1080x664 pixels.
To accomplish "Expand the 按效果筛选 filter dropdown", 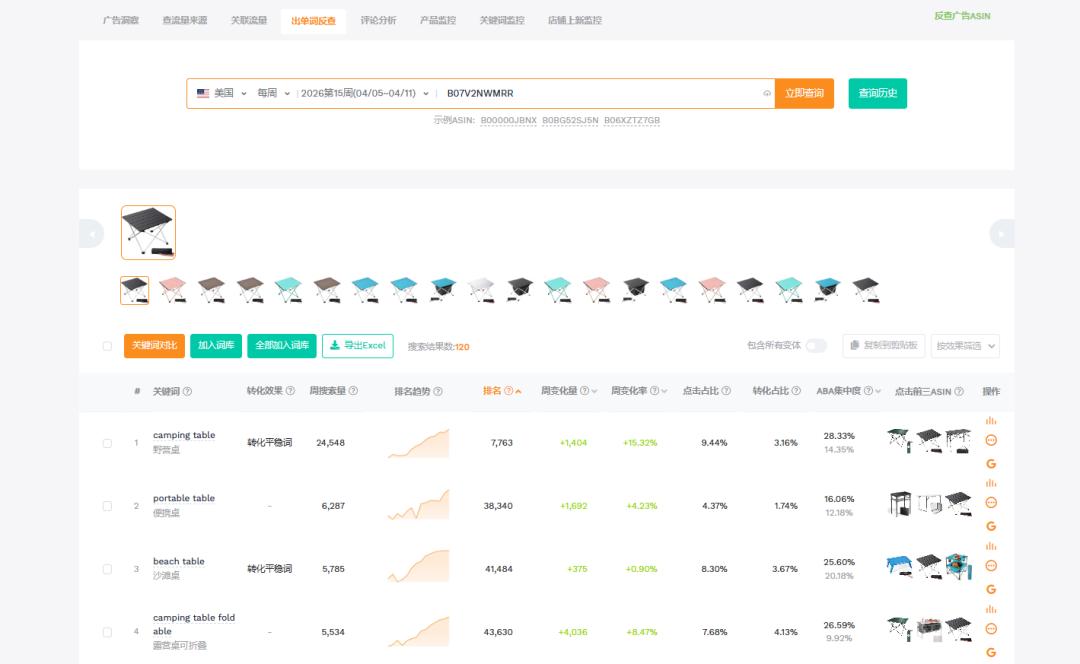I will [x=964, y=346].
